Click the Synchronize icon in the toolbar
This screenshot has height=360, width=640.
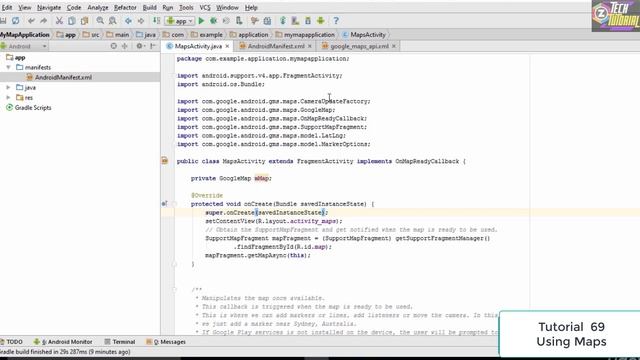pos(16,21)
